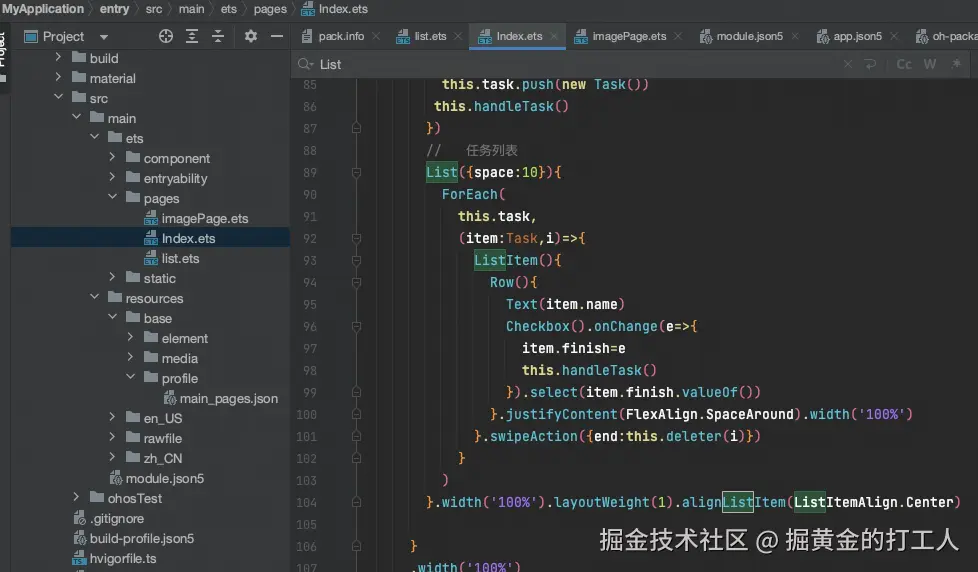Click the .gitignore file icon

[79, 518]
